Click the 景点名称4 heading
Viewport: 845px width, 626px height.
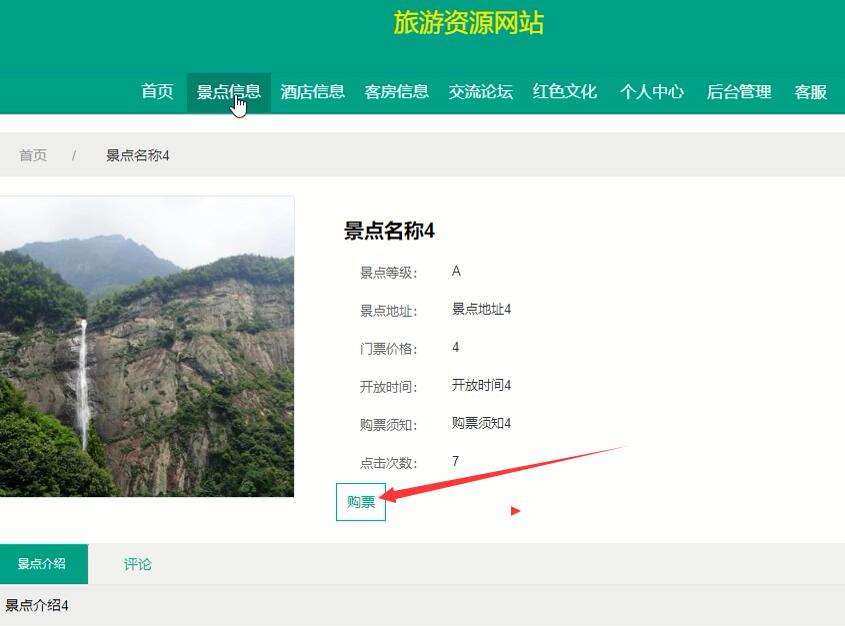point(389,231)
